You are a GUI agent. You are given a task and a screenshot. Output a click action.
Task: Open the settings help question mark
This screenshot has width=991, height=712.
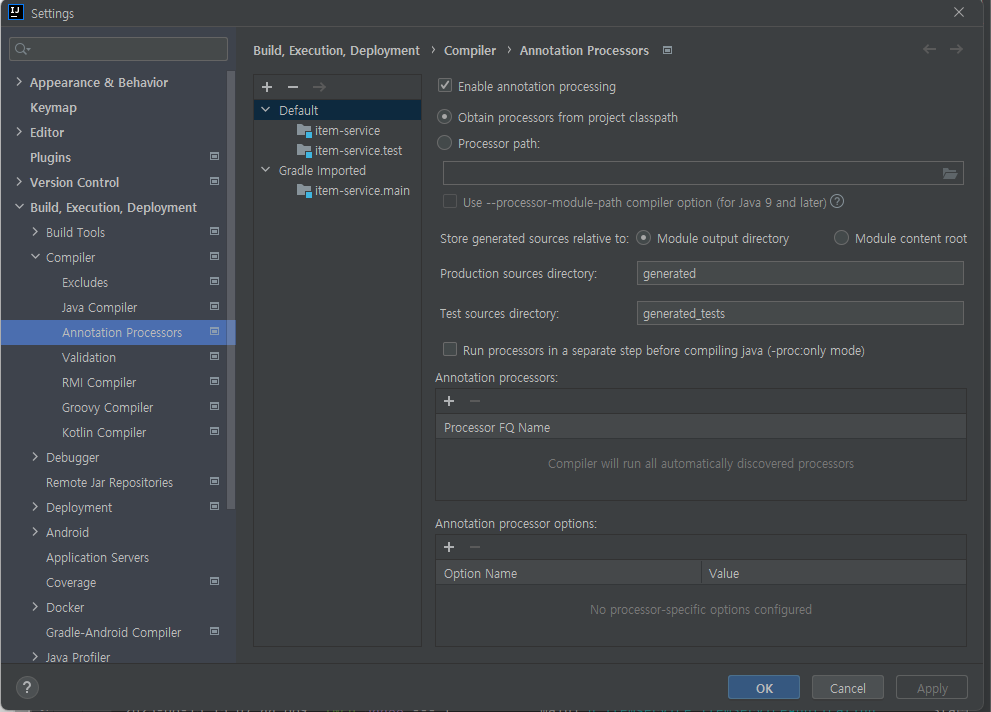27,687
